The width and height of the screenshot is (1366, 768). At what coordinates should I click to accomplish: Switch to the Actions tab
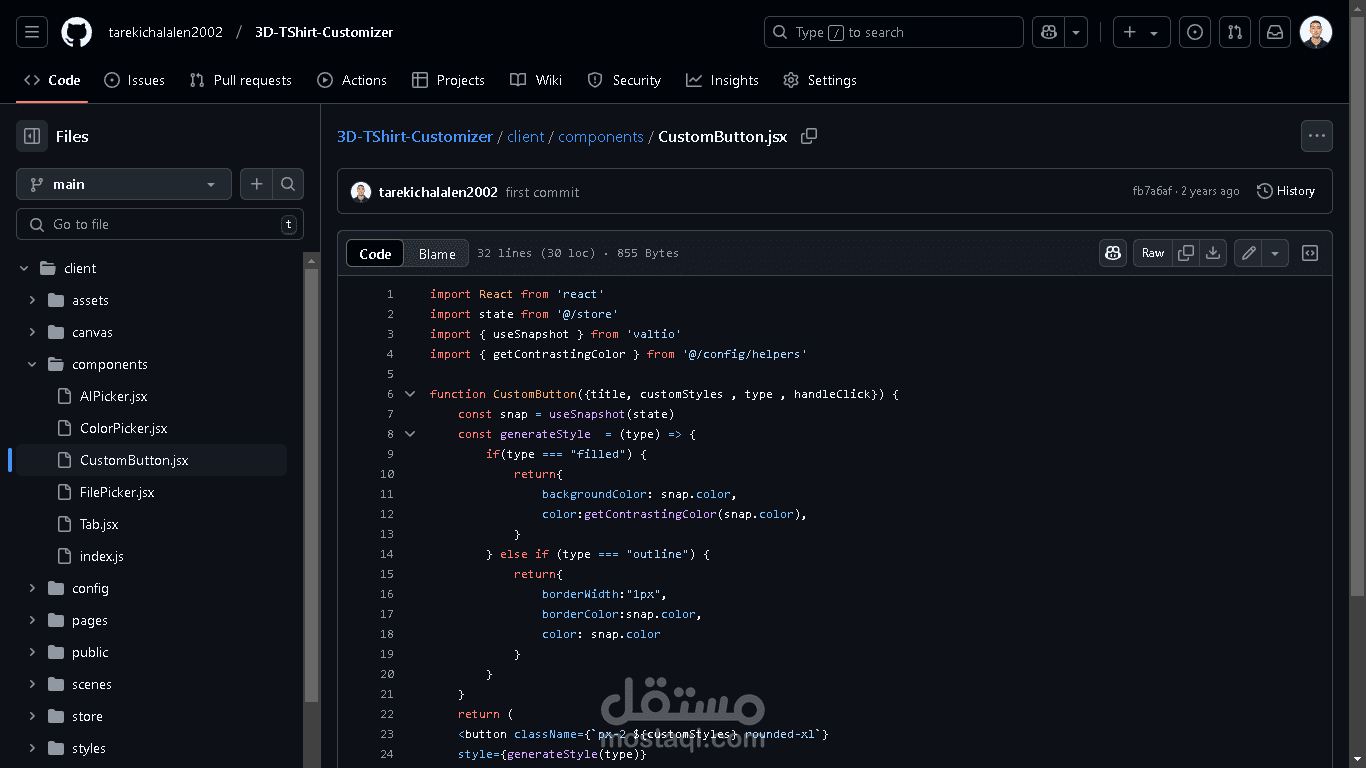352,80
